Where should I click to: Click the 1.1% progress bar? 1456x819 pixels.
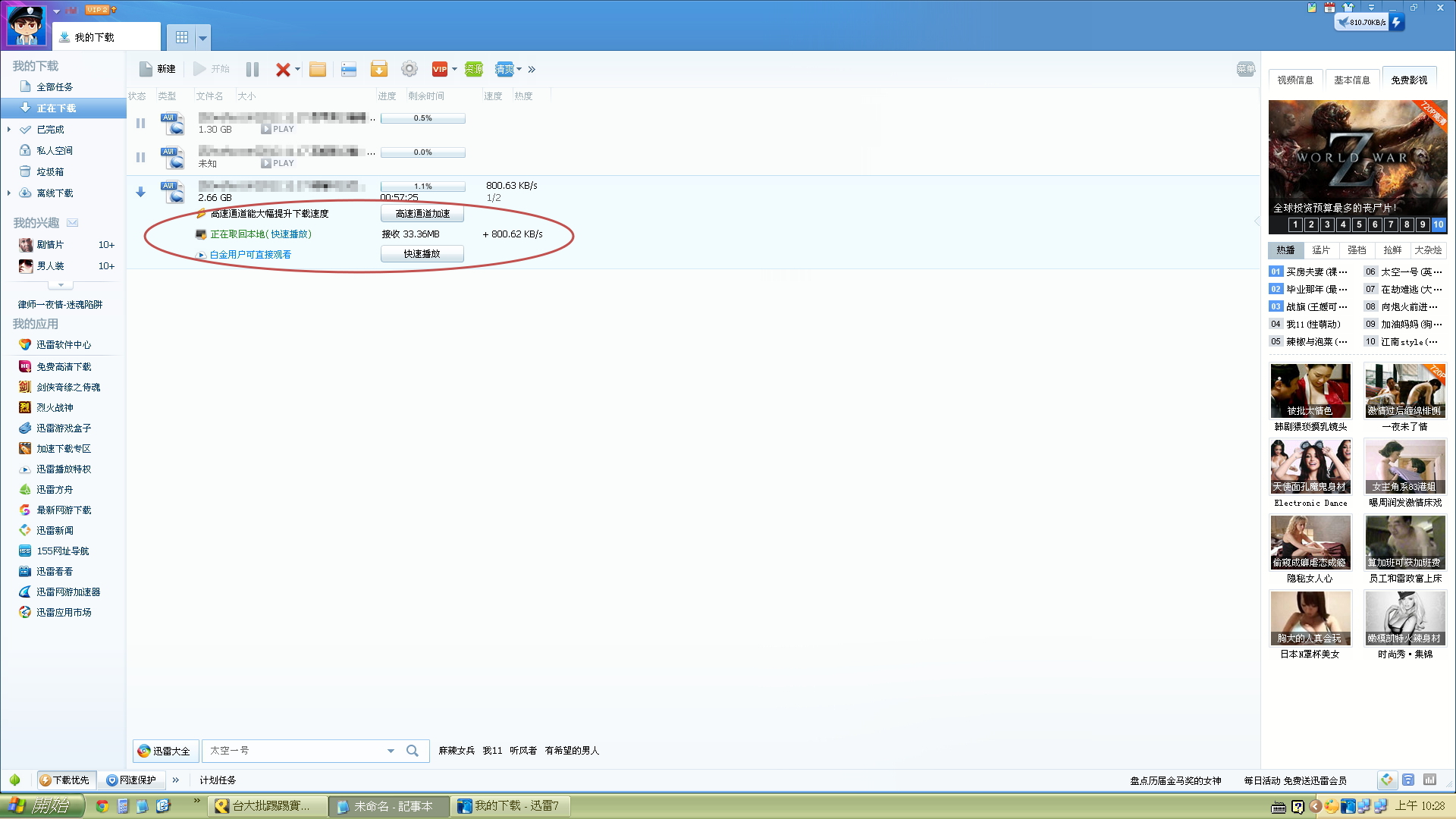click(423, 187)
